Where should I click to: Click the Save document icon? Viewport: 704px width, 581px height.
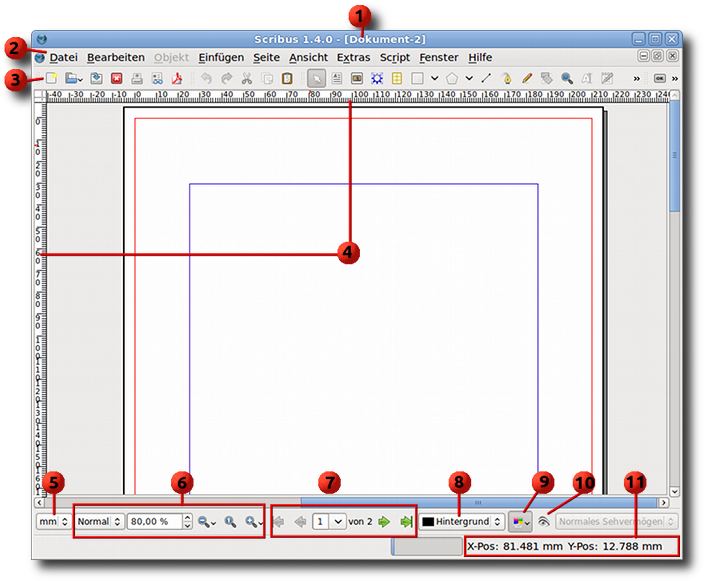96,79
